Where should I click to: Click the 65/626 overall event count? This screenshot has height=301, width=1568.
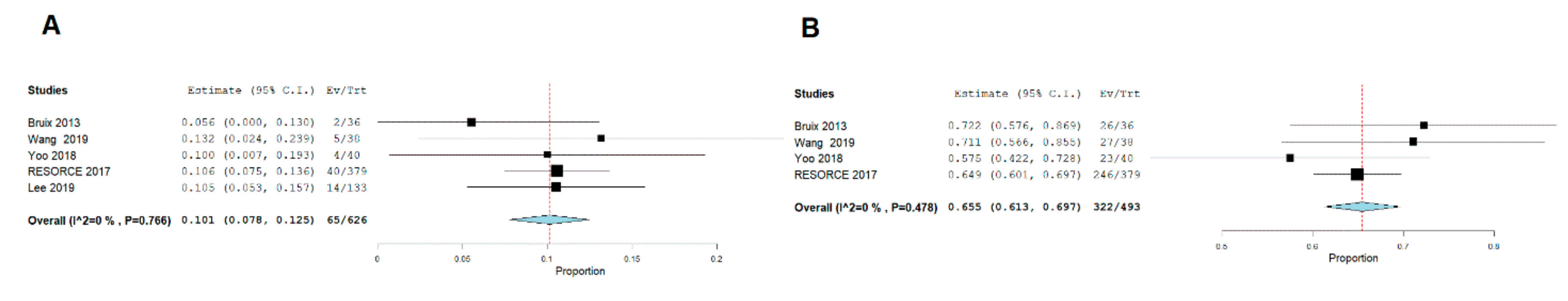347,220
